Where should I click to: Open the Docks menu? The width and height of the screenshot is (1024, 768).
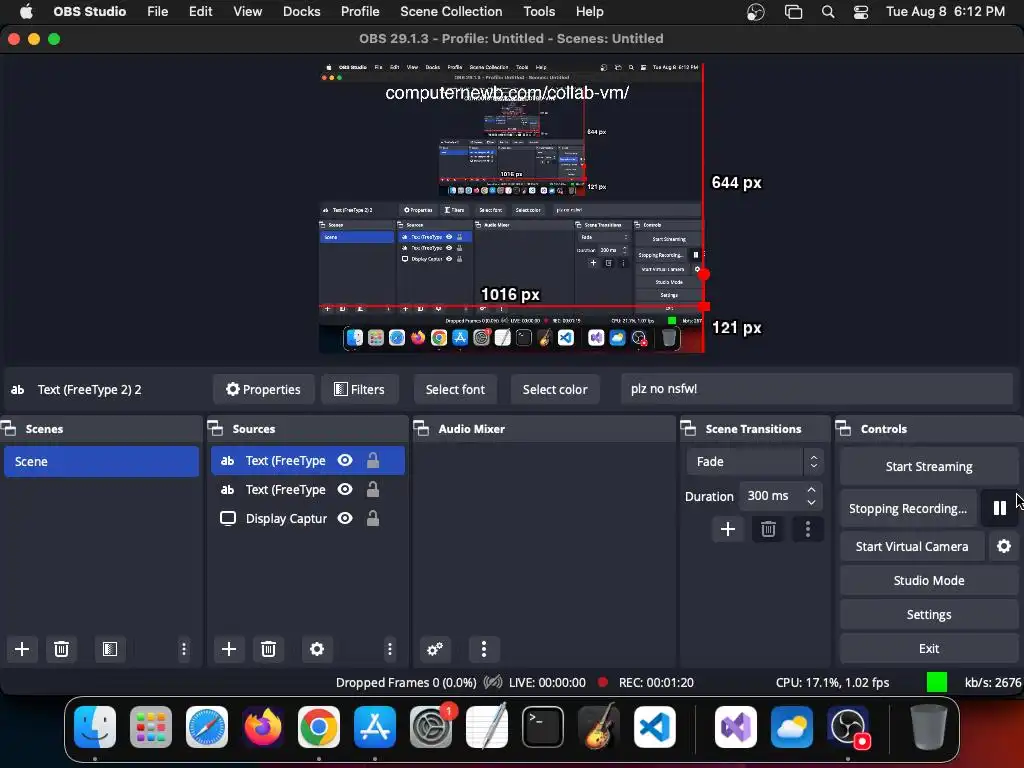[302, 12]
